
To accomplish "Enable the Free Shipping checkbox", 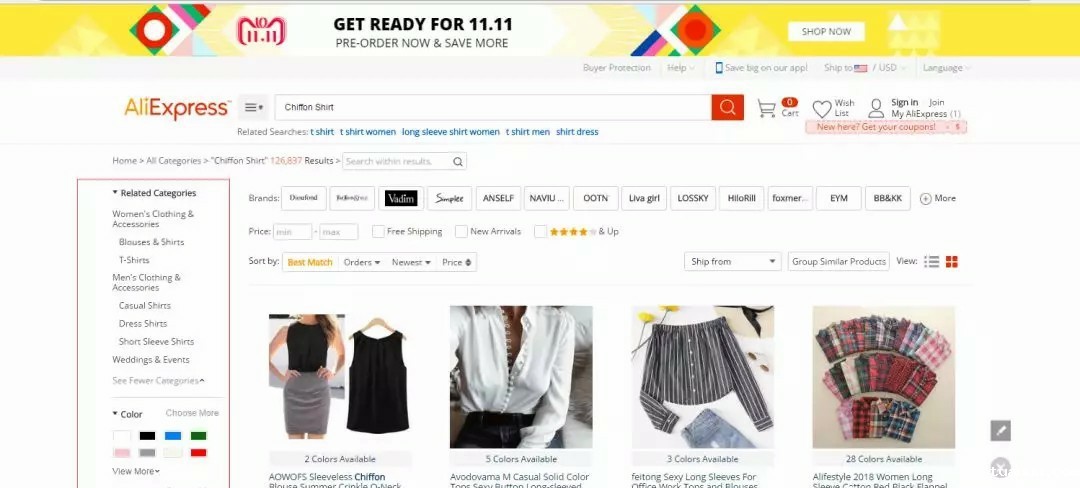I will click(x=378, y=231).
